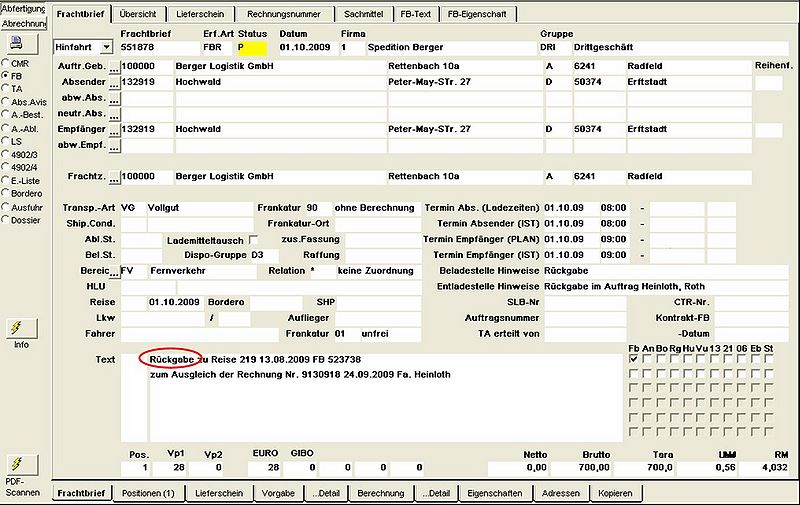The height and width of the screenshot is (505, 800).
Task: Select the A.-Abl. radio option
Action: tap(6, 128)
